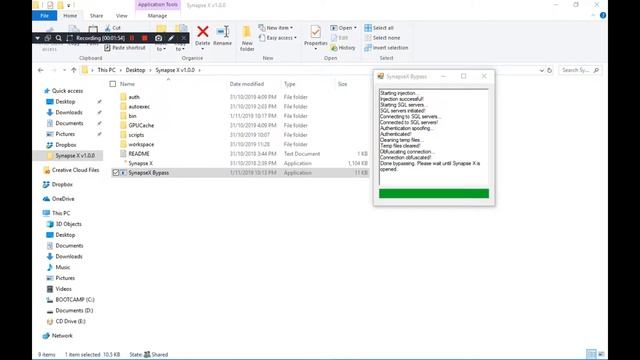640x360 pixels.
Task: Sort by the Type column header
Action: [289, 84]
